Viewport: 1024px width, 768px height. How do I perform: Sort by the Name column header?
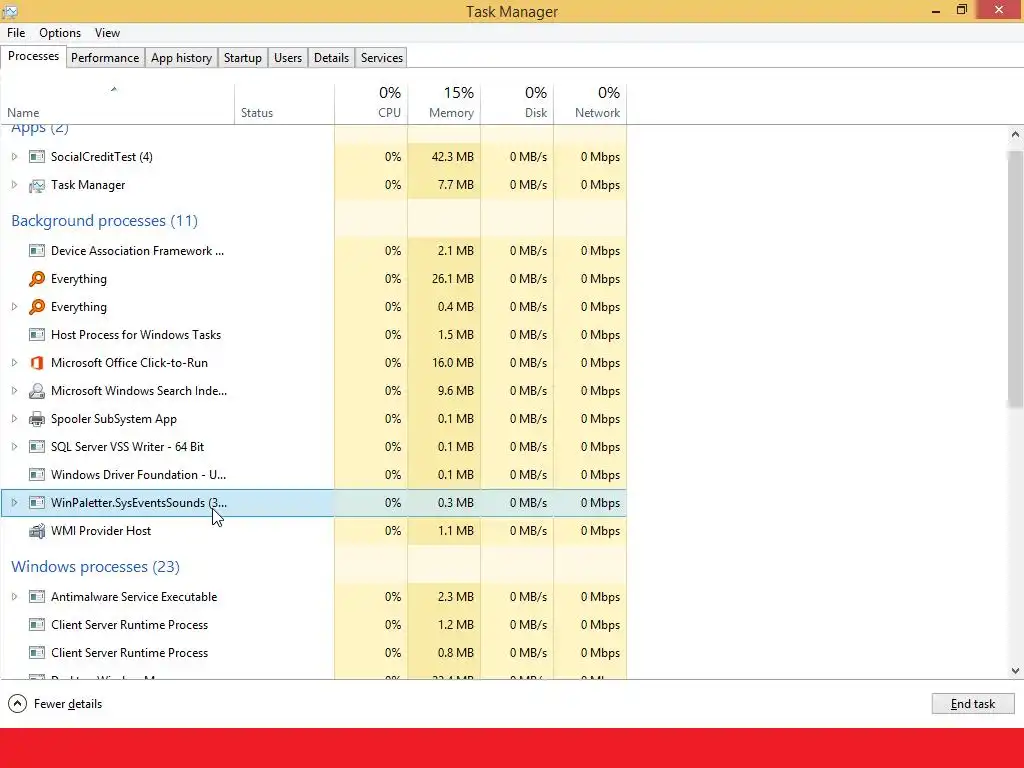(x=118, y=103)
